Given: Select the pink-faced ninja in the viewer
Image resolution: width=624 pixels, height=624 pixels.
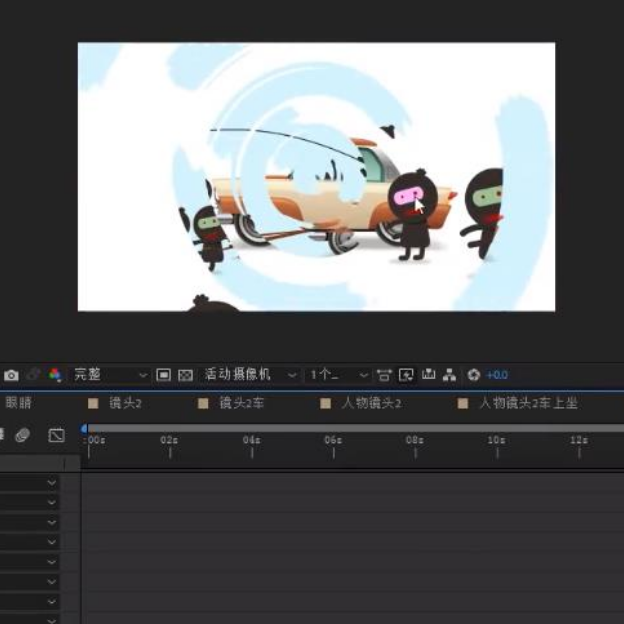Looking at the screenshot, I should 413,215.
